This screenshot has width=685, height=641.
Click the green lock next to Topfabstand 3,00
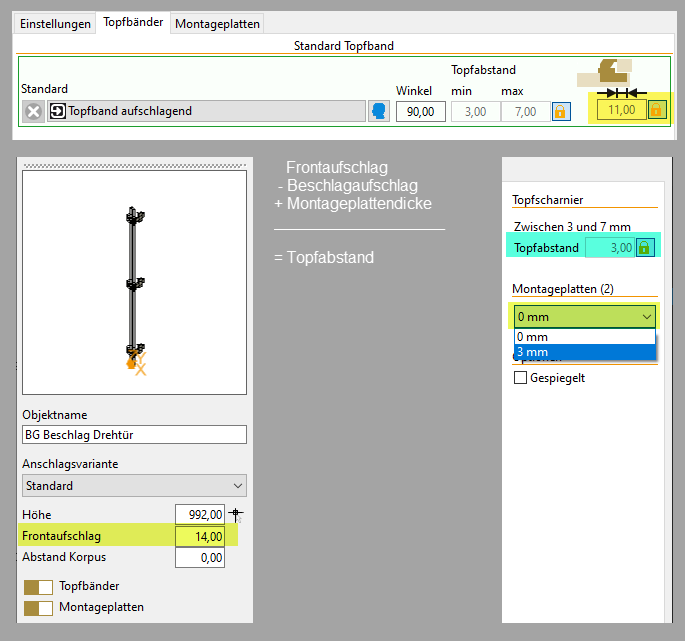click(x=645, y=247)
